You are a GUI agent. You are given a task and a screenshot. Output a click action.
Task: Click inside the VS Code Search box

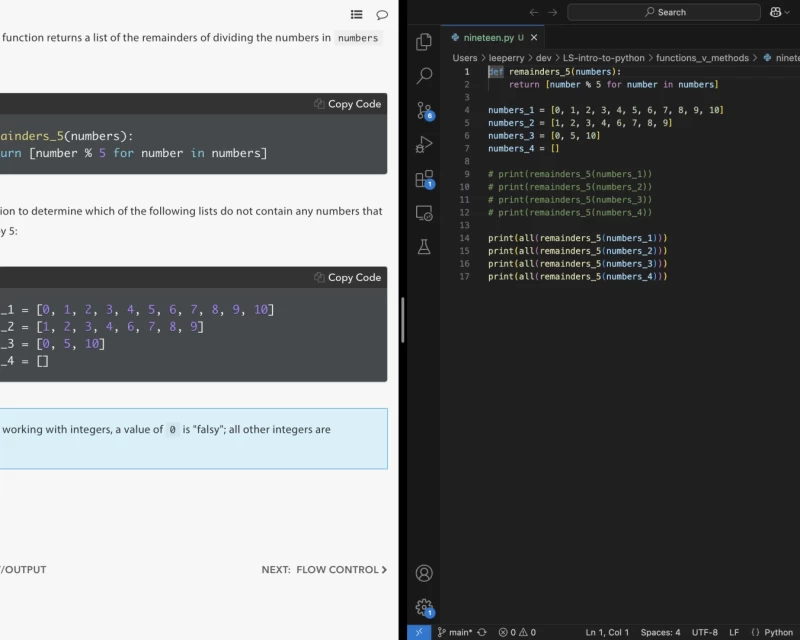[665, 11]
